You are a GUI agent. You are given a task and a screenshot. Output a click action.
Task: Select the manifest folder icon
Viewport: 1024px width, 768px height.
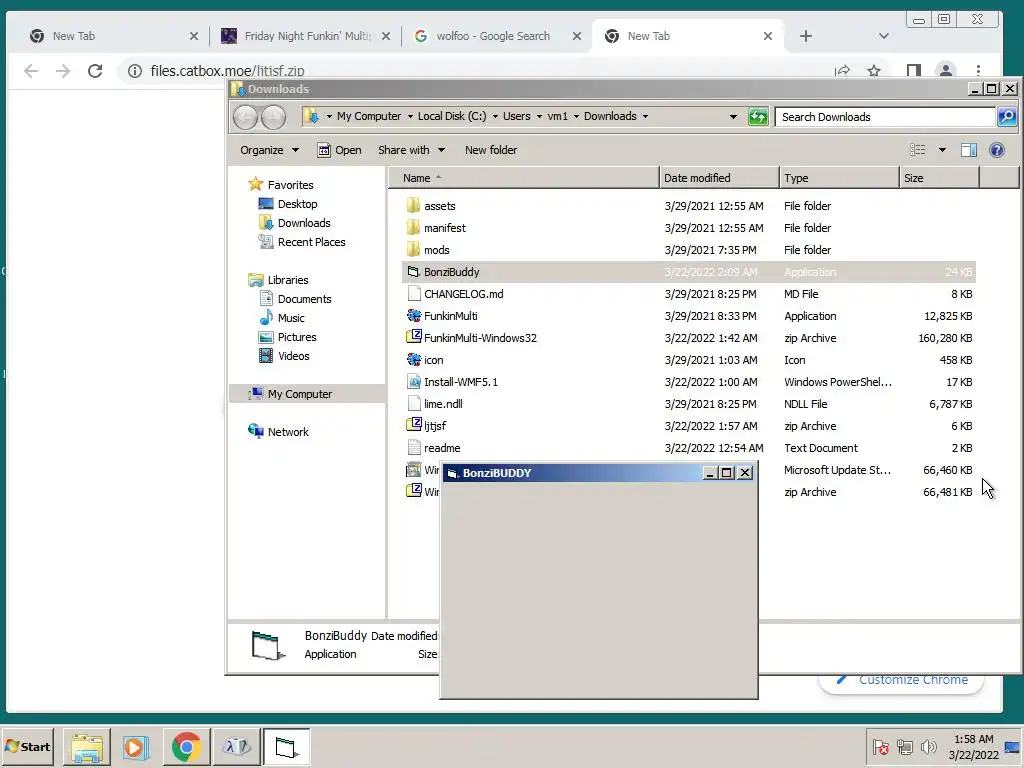(x=413, y=228)
